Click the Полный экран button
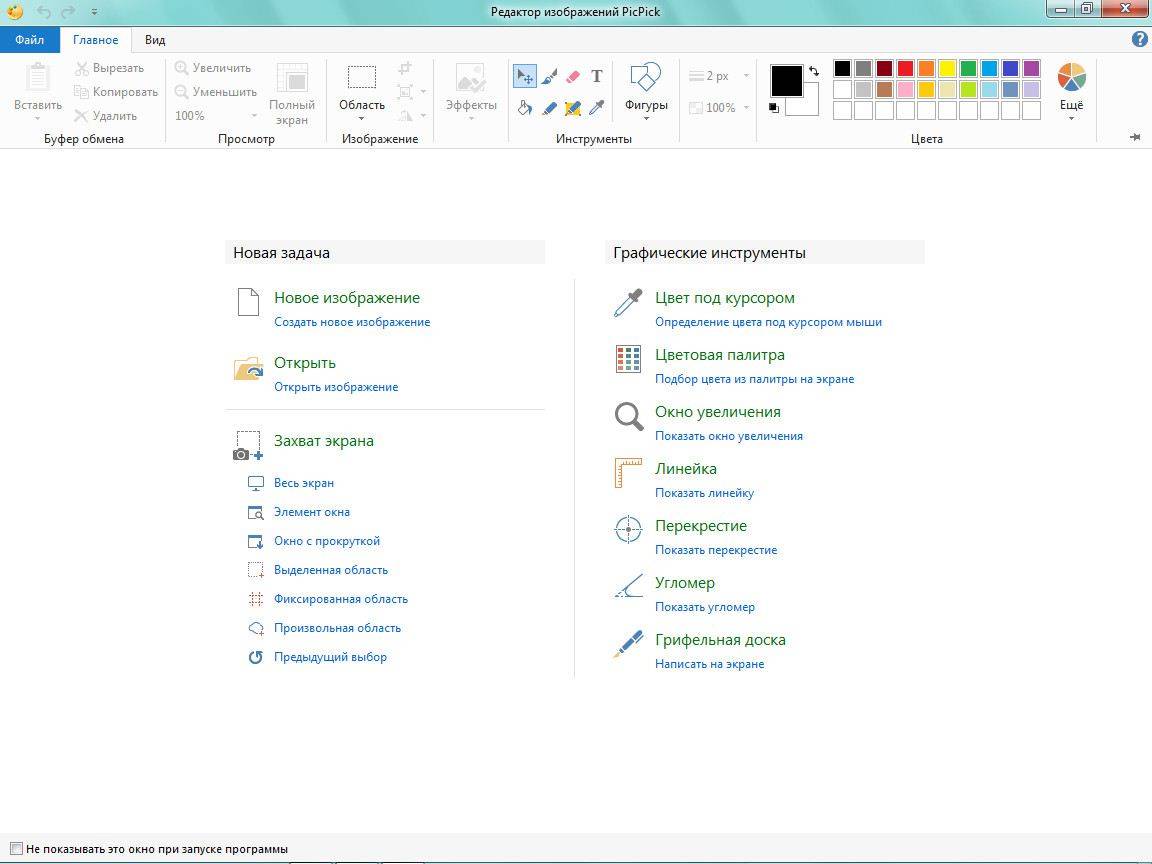 [x=292, y=94]
